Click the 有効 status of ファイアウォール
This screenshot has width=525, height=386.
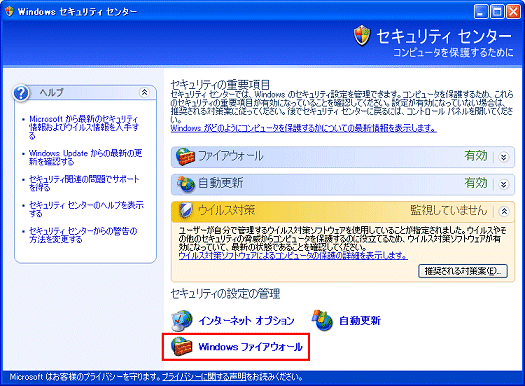click(475, 156)
